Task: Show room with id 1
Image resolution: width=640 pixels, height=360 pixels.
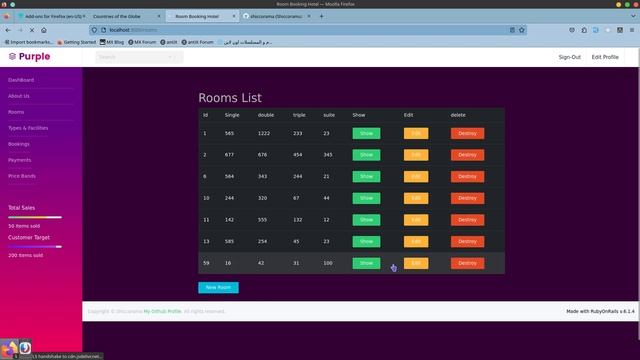Action: pyautogui.click(x=366, y=133)
